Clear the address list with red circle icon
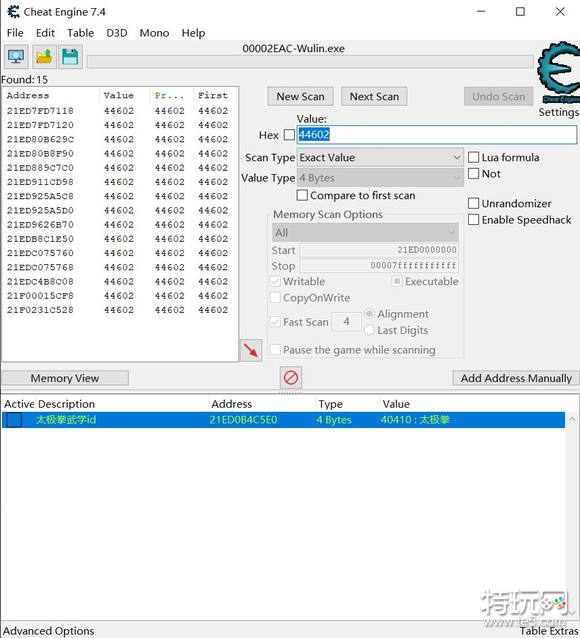This screenshot has height=638, width=580. pos(291,378)
